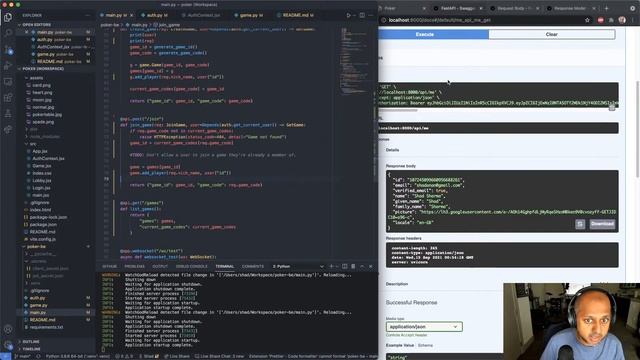Image resolution: width=640 pixels, height=360 pixels.
Task: Switch to the Poker browser tab
Action: pyautogui.click(x=402, y=8)
